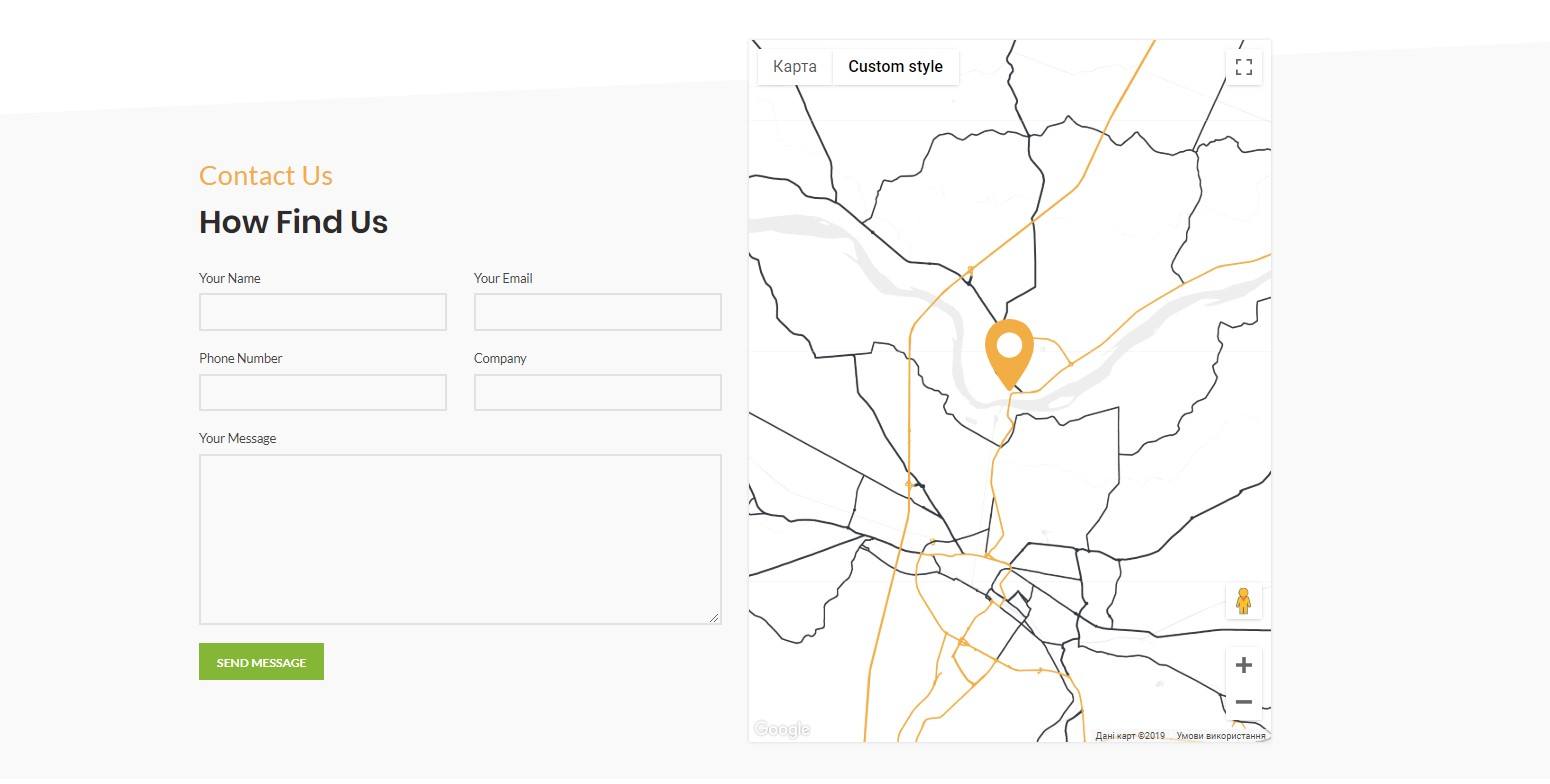Screen dimensions: 1550x784
Task: Switch to the Карта map type
Action: click(x=795, y=67)
